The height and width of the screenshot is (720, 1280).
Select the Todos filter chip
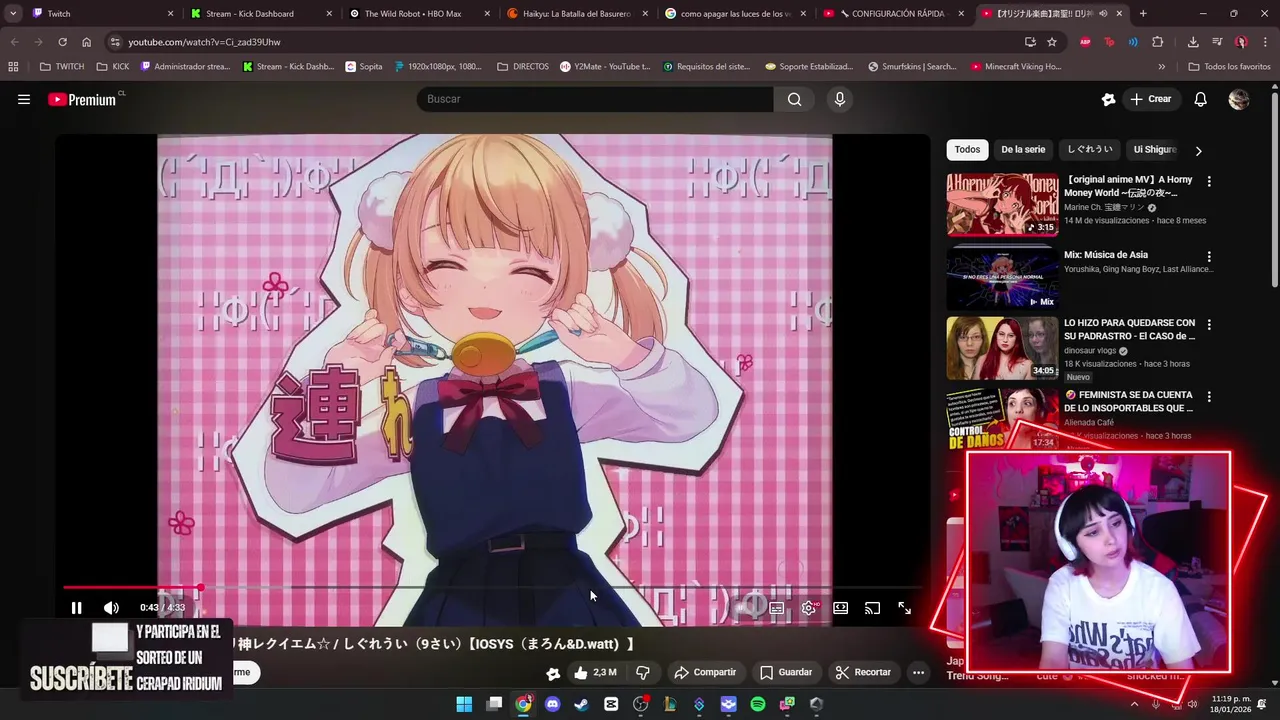coord(967,150)
